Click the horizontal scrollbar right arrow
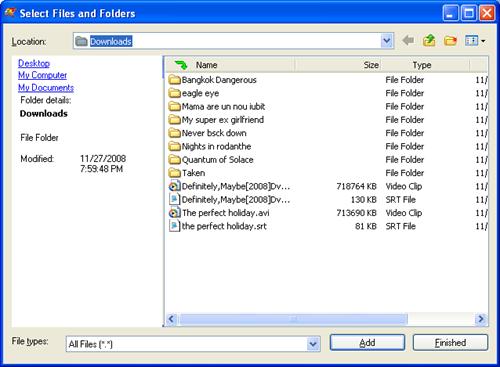 [x=481, y=319]
